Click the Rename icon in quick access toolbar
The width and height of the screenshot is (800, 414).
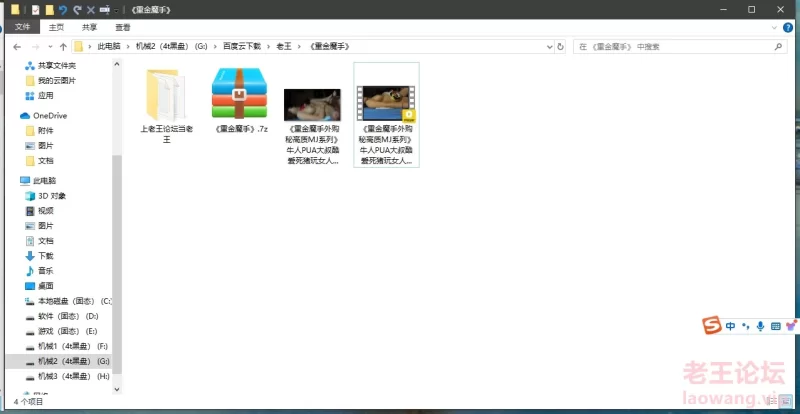coord(105,10)
